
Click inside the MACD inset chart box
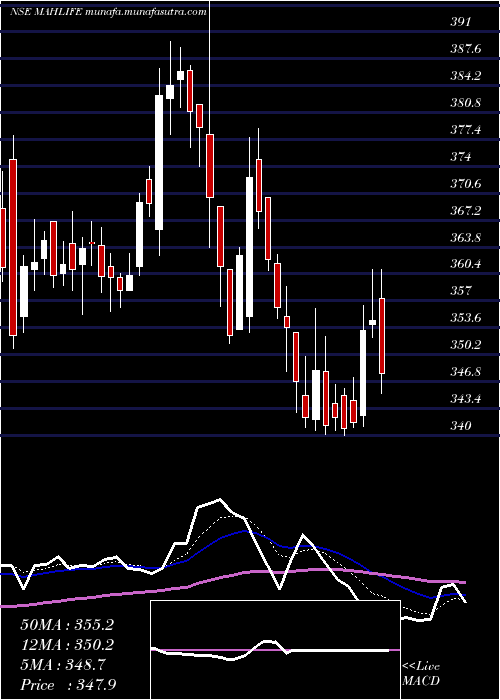click(x=275, y=650)
